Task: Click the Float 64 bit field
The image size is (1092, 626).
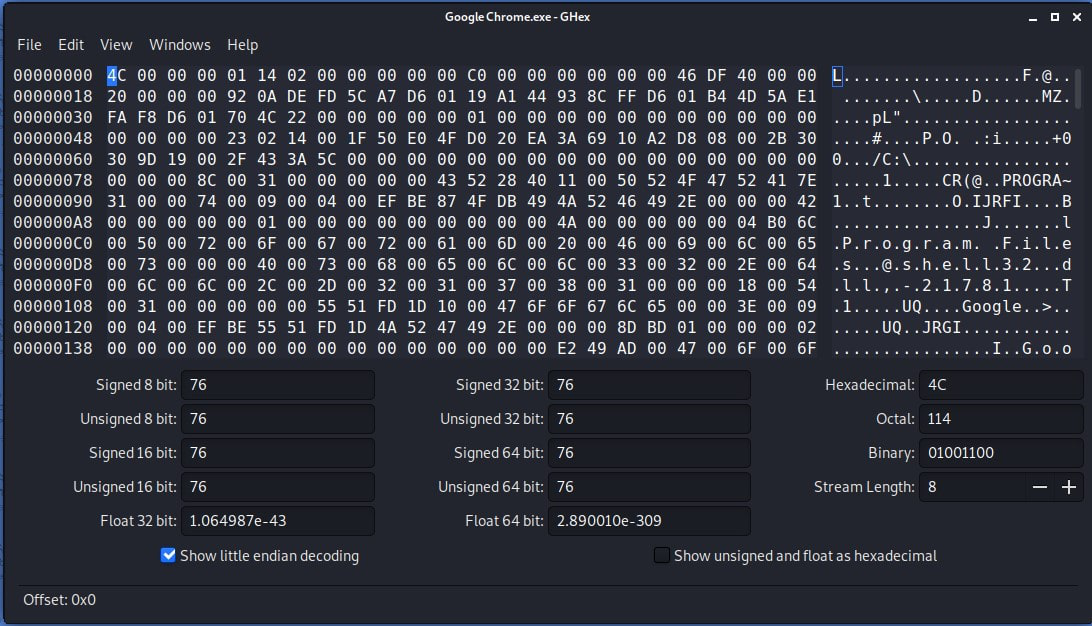Action: (648, 521)
